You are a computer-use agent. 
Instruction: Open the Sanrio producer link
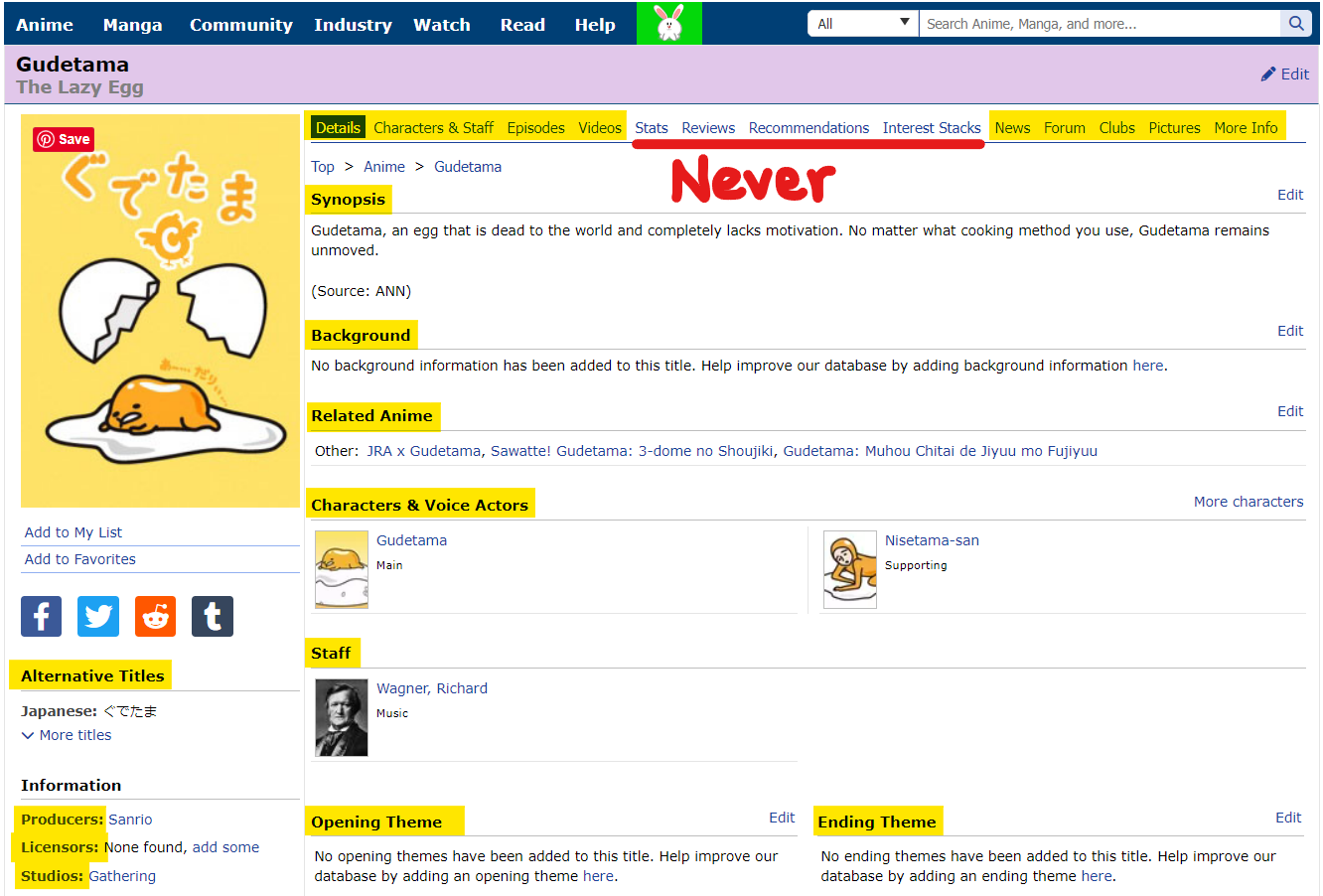pyautogui.click(x=130, y=820)
